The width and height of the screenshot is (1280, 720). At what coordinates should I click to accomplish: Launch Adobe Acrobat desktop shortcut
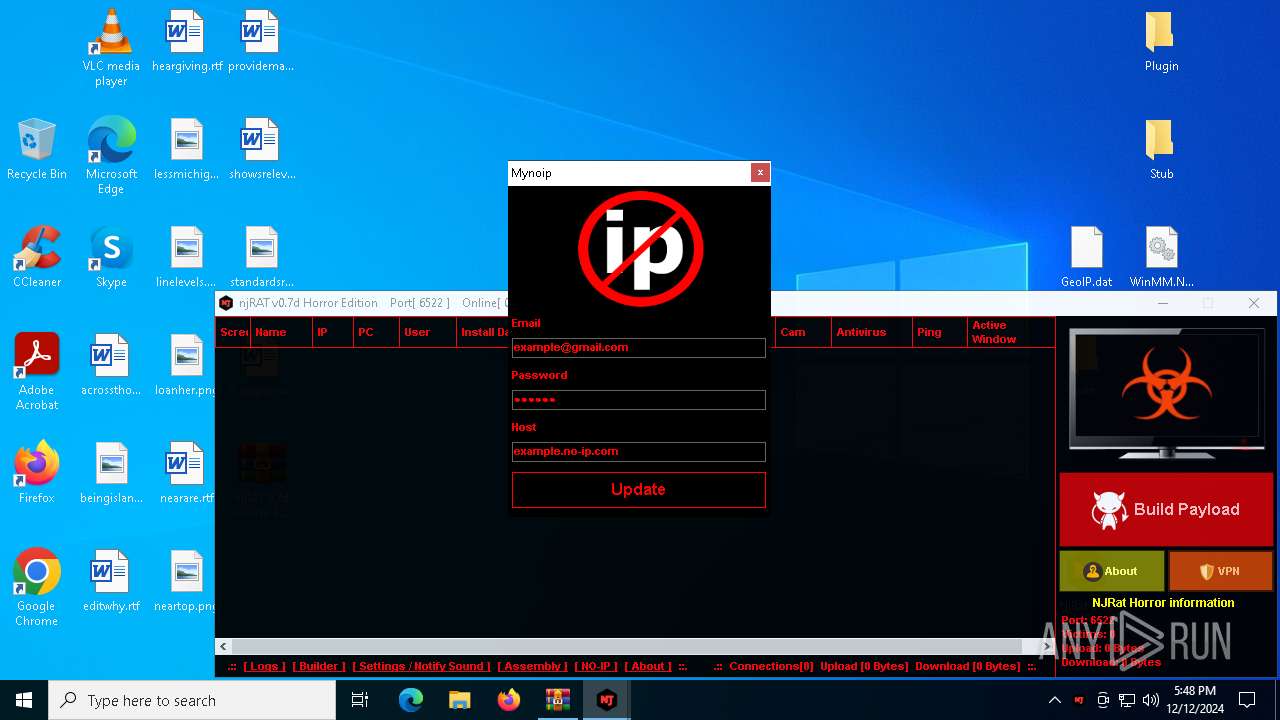pyautogui.click(x=37, y=372)
